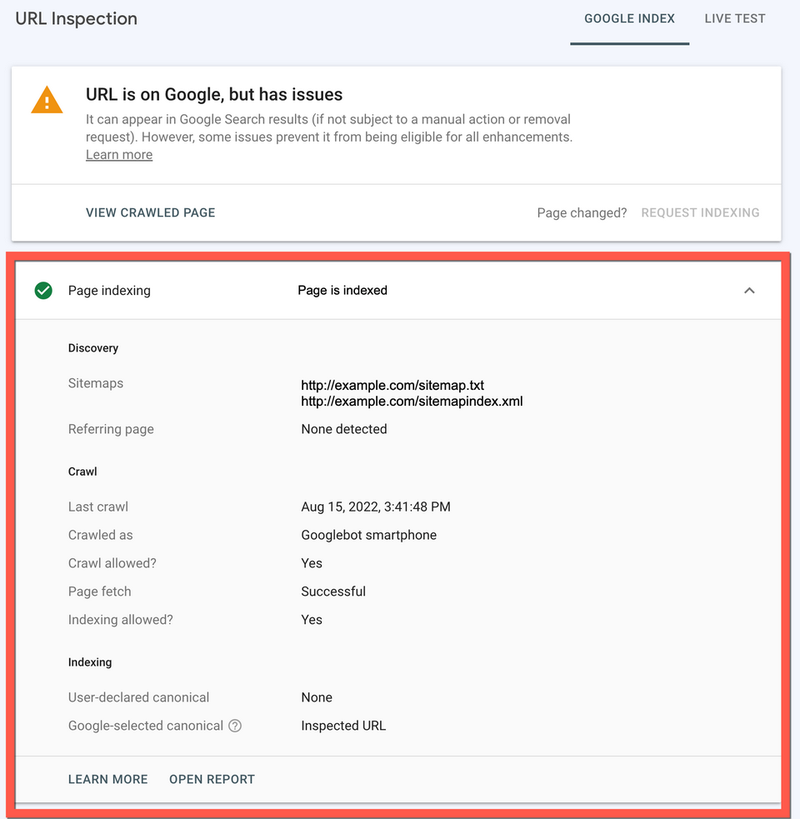Select the sitemapindex.xml URL
The width and height of the screenshot is (800, 819).
(x=412, y=401)
